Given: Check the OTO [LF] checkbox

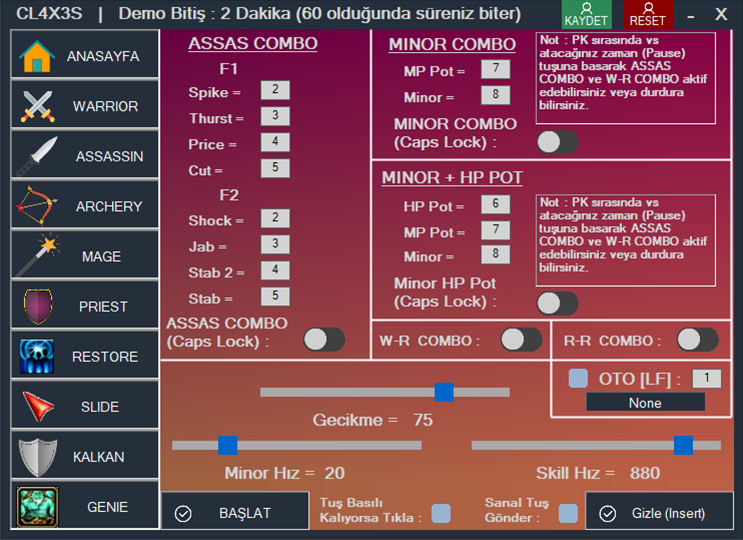Looking at the screenshot, I should click(x=578, y=379).
